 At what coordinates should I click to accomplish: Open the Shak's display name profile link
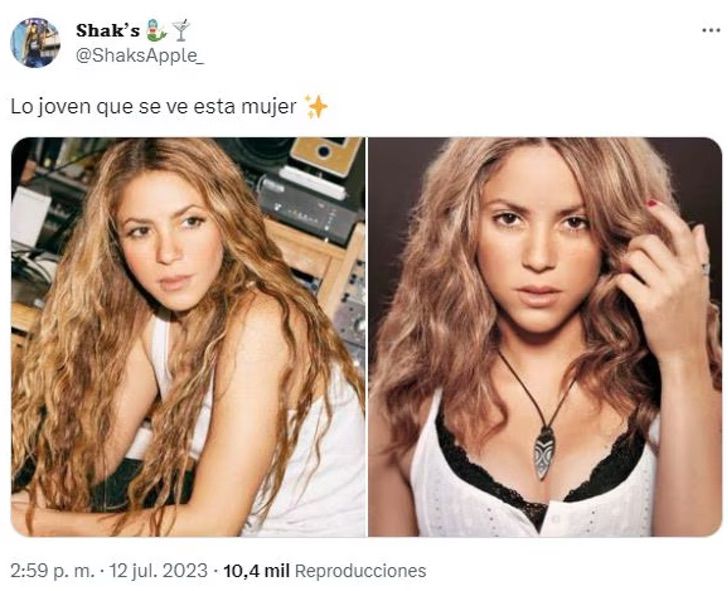[108, 31]
